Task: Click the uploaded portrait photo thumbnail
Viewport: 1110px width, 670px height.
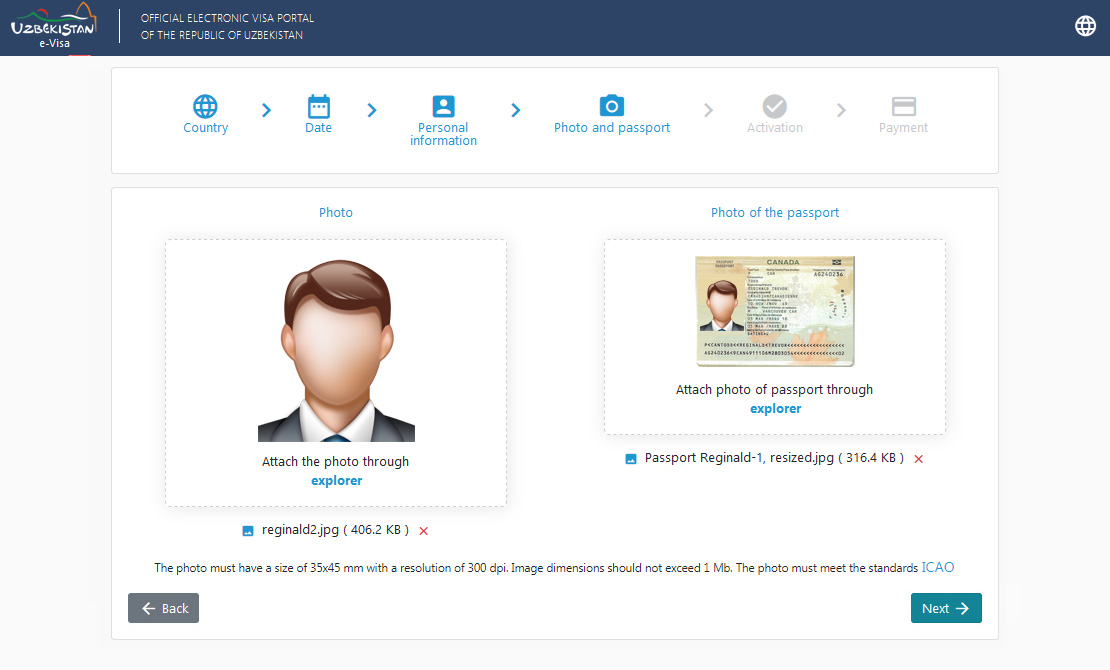Action: [336, 351]
